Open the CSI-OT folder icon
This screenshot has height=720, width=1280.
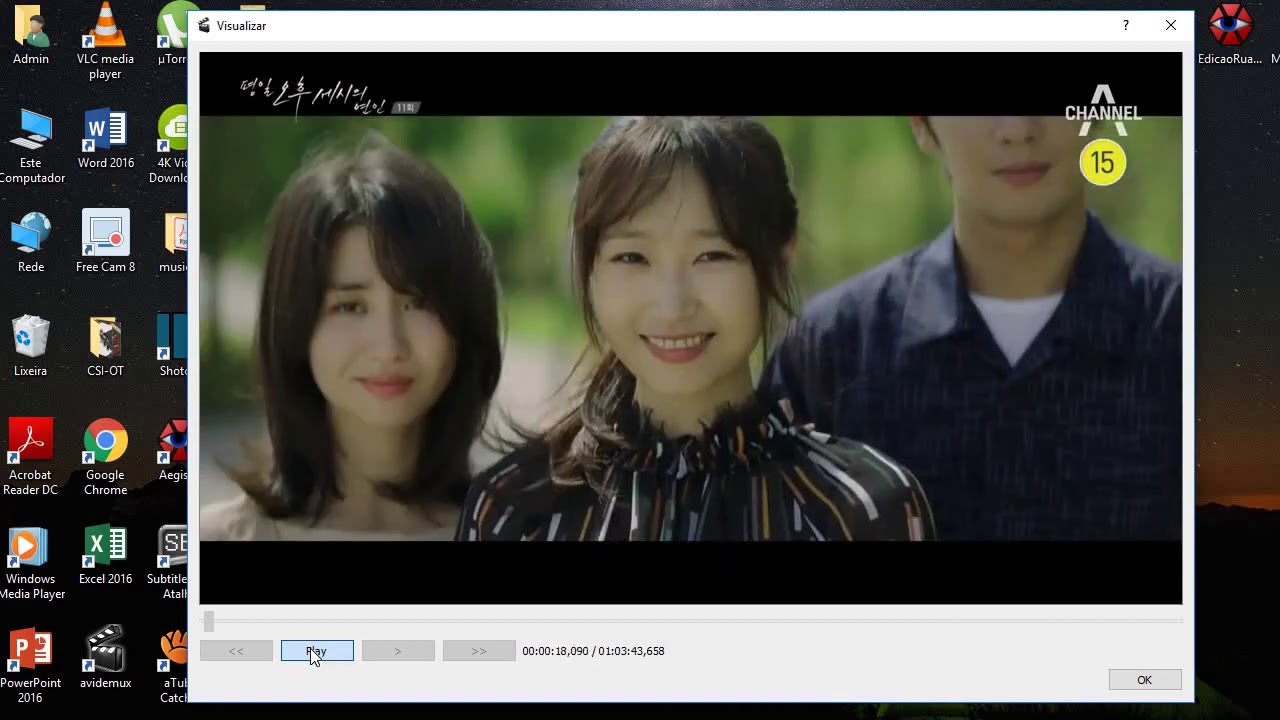(x=105, y=347)
